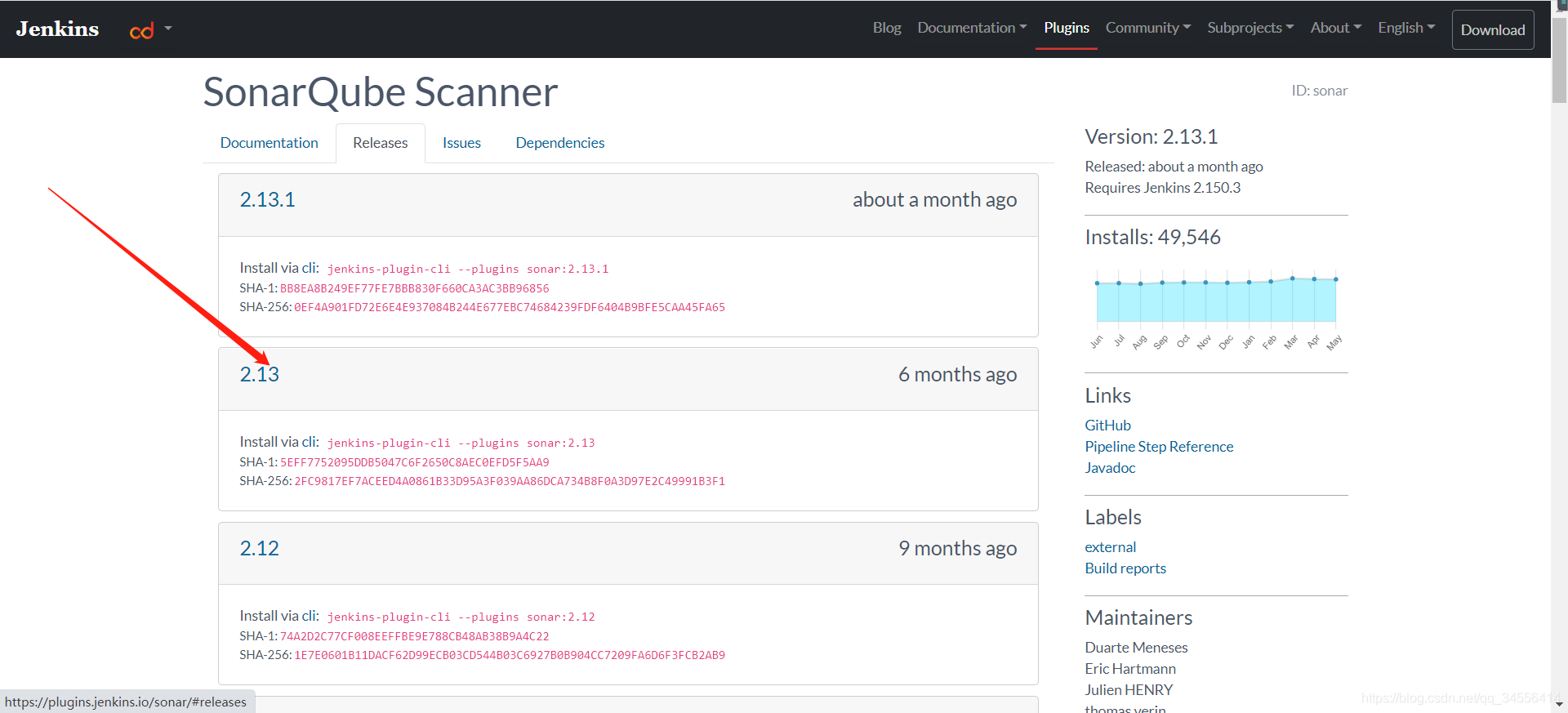Image resolution: width=1568 pixels, height=713 pixels.
Task: Click SHA-256 hash starting 0EF4A901
Action: click(x=510, y=307)
